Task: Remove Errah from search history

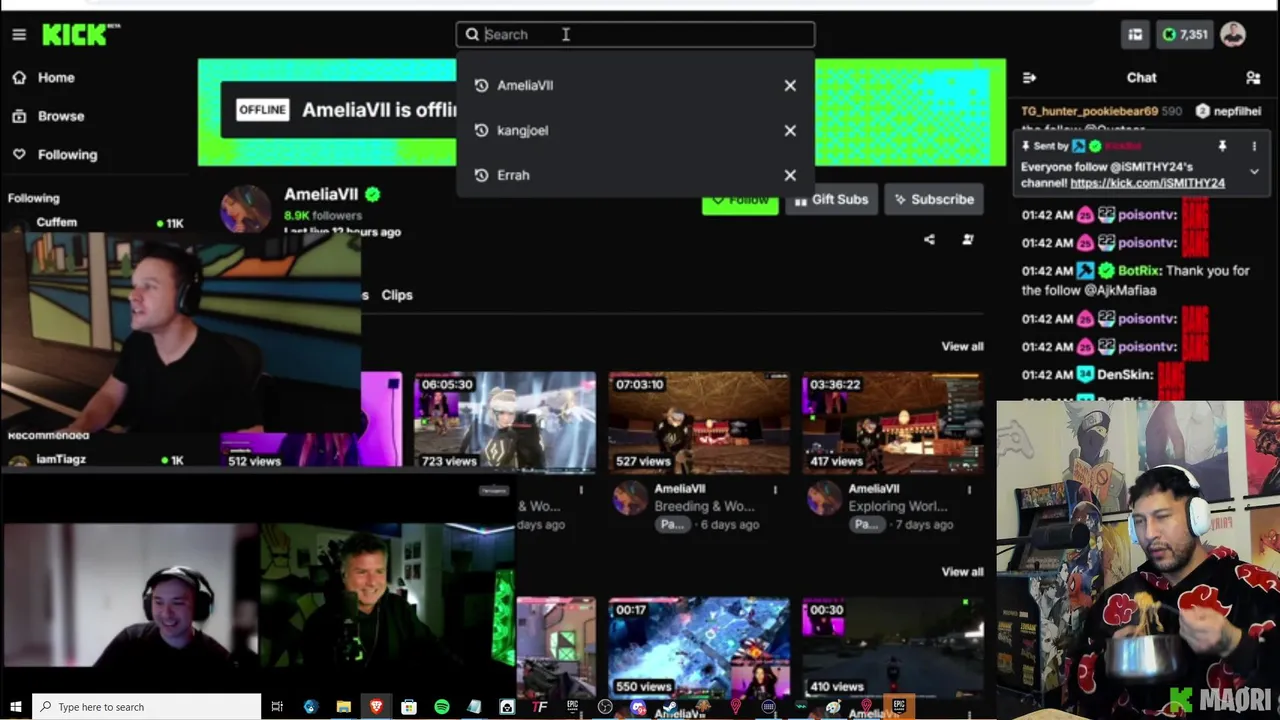Action: (x=790, y=175)
